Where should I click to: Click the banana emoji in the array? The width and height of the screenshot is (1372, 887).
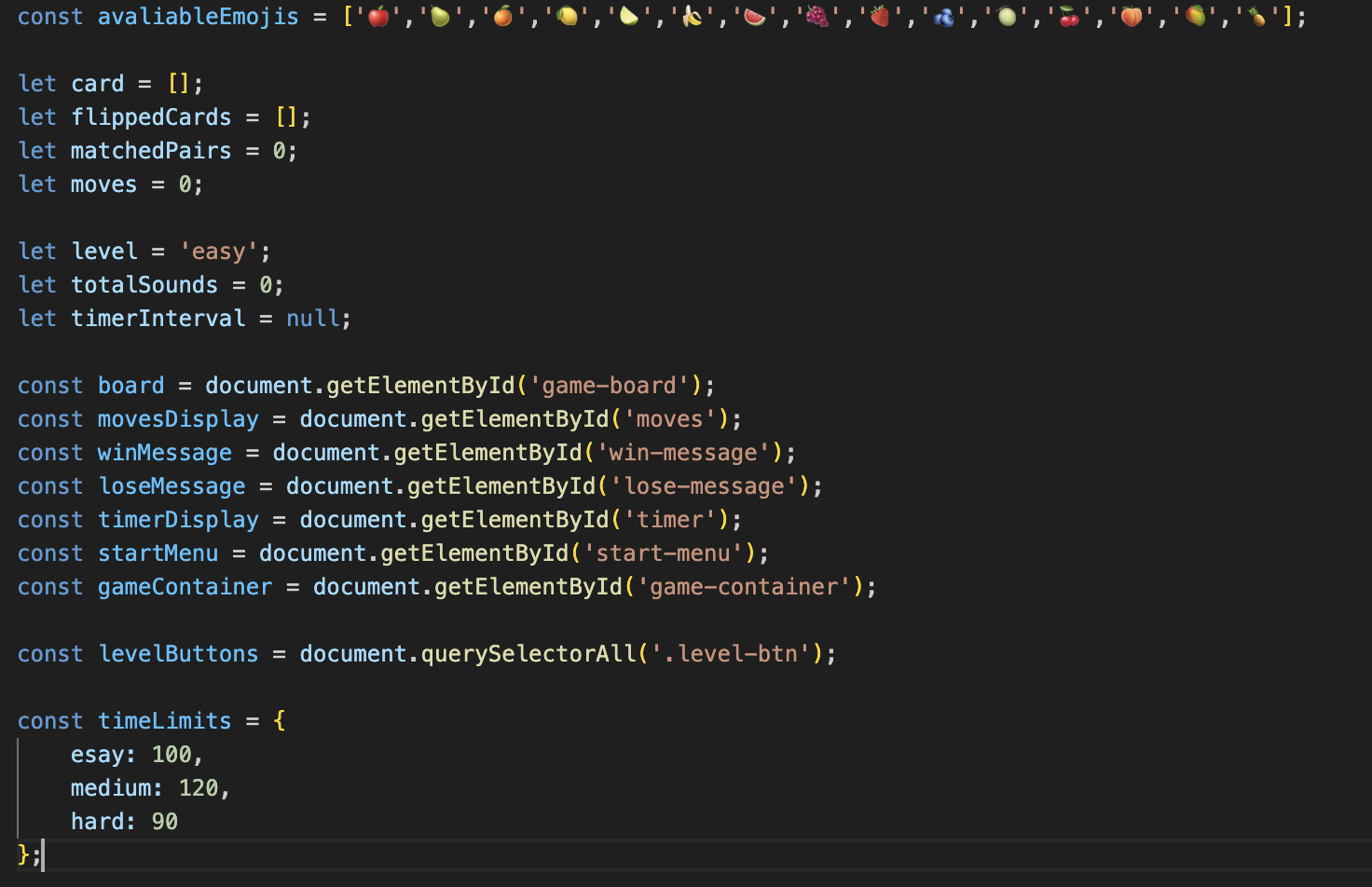tap(692, 16)
